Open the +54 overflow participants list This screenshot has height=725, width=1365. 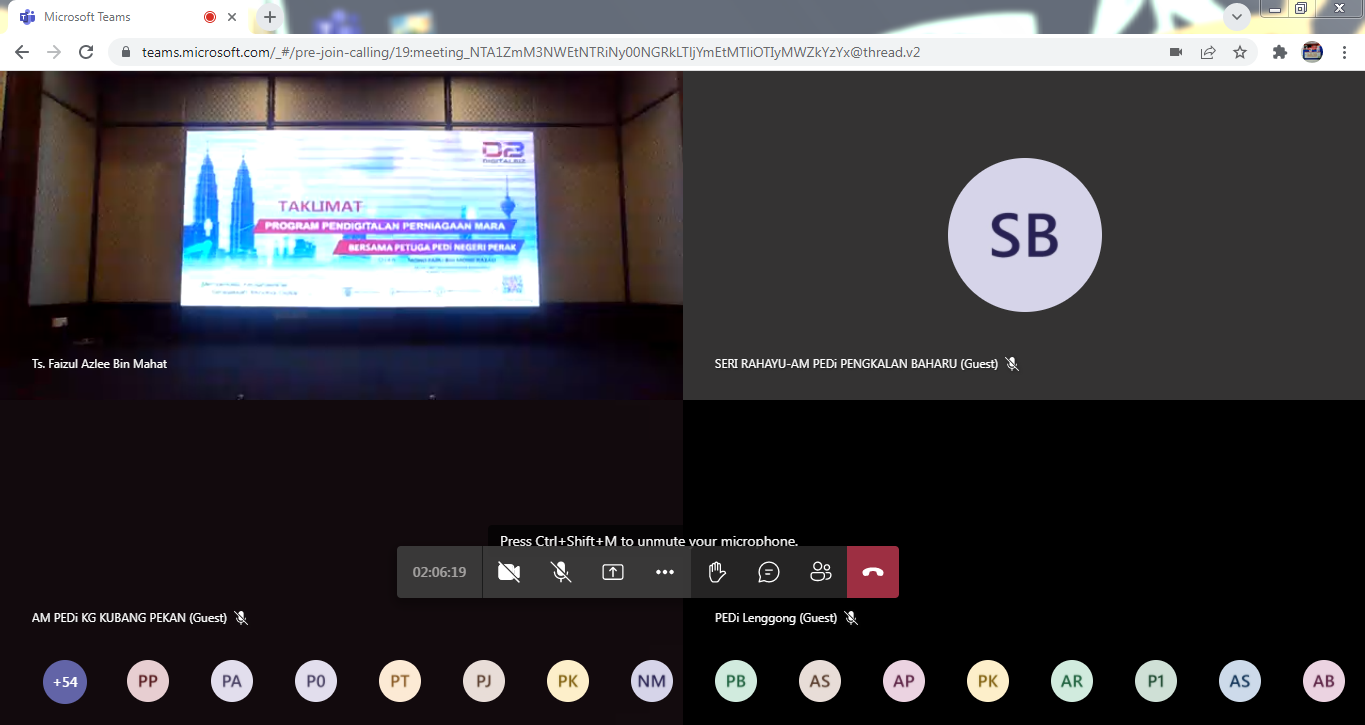pyautogui.click(x=65, y=682)
